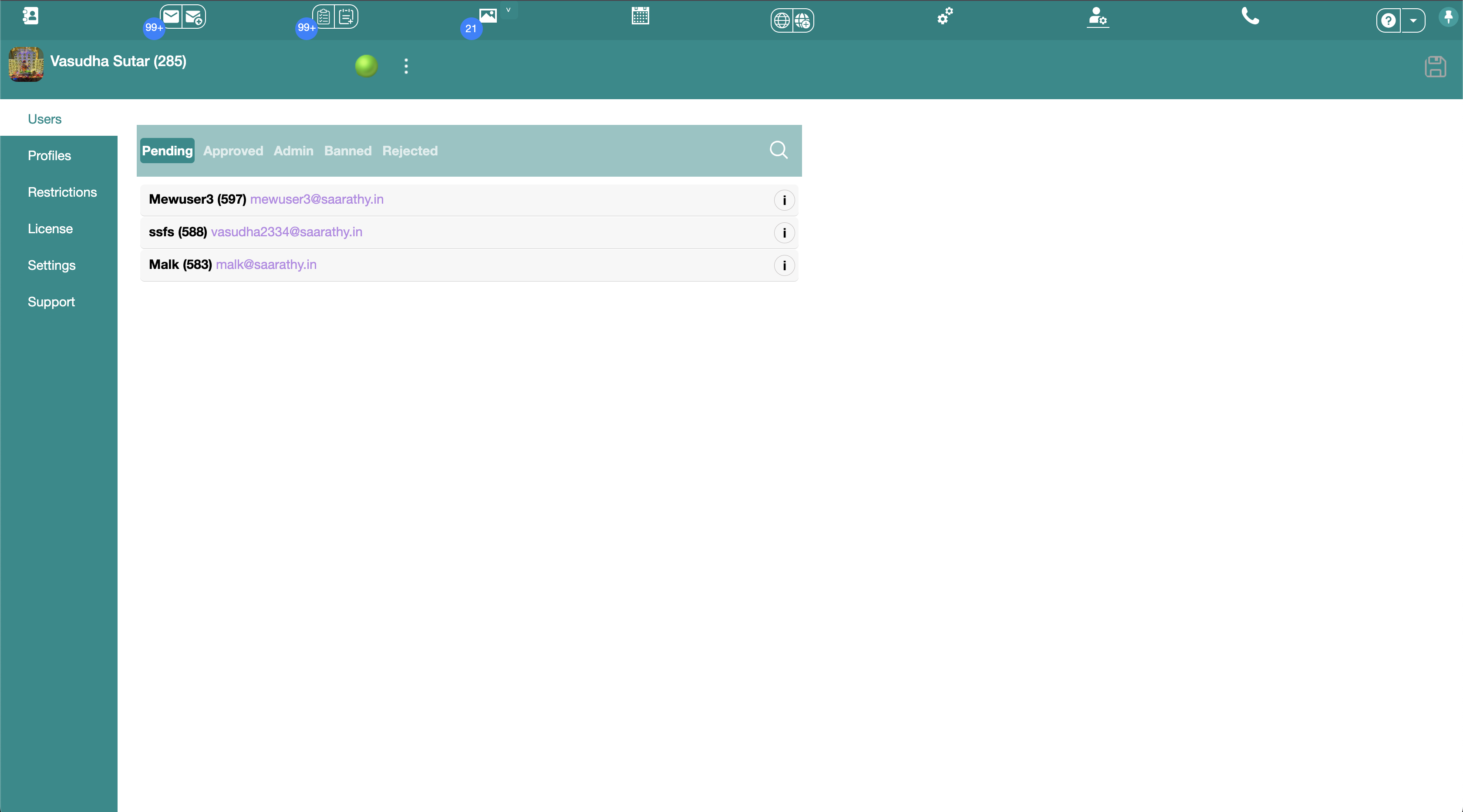Viewport: 1463px width, 812px height.
Task: Click the double gears settings icon
Action: [x=945, y=17]
